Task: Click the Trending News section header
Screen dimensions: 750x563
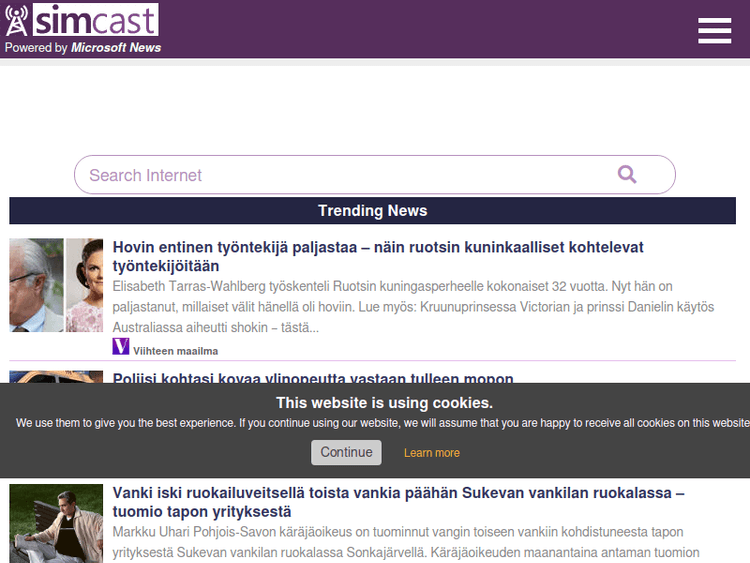Action: [372, 211]
